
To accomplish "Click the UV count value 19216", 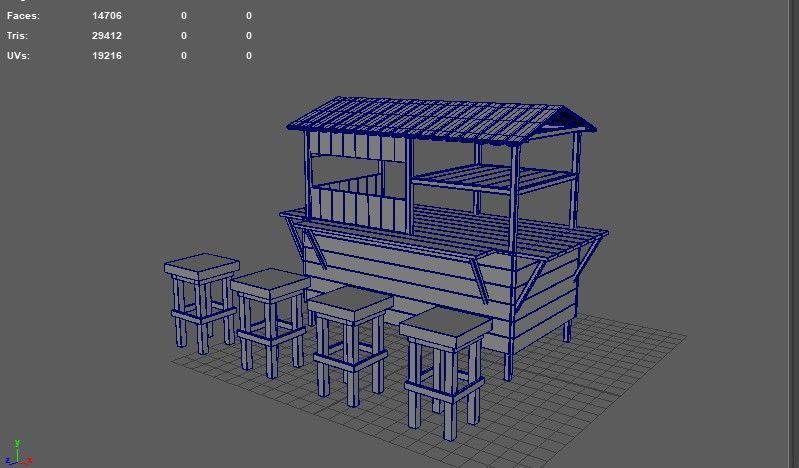I will click(x=107, y=56).
